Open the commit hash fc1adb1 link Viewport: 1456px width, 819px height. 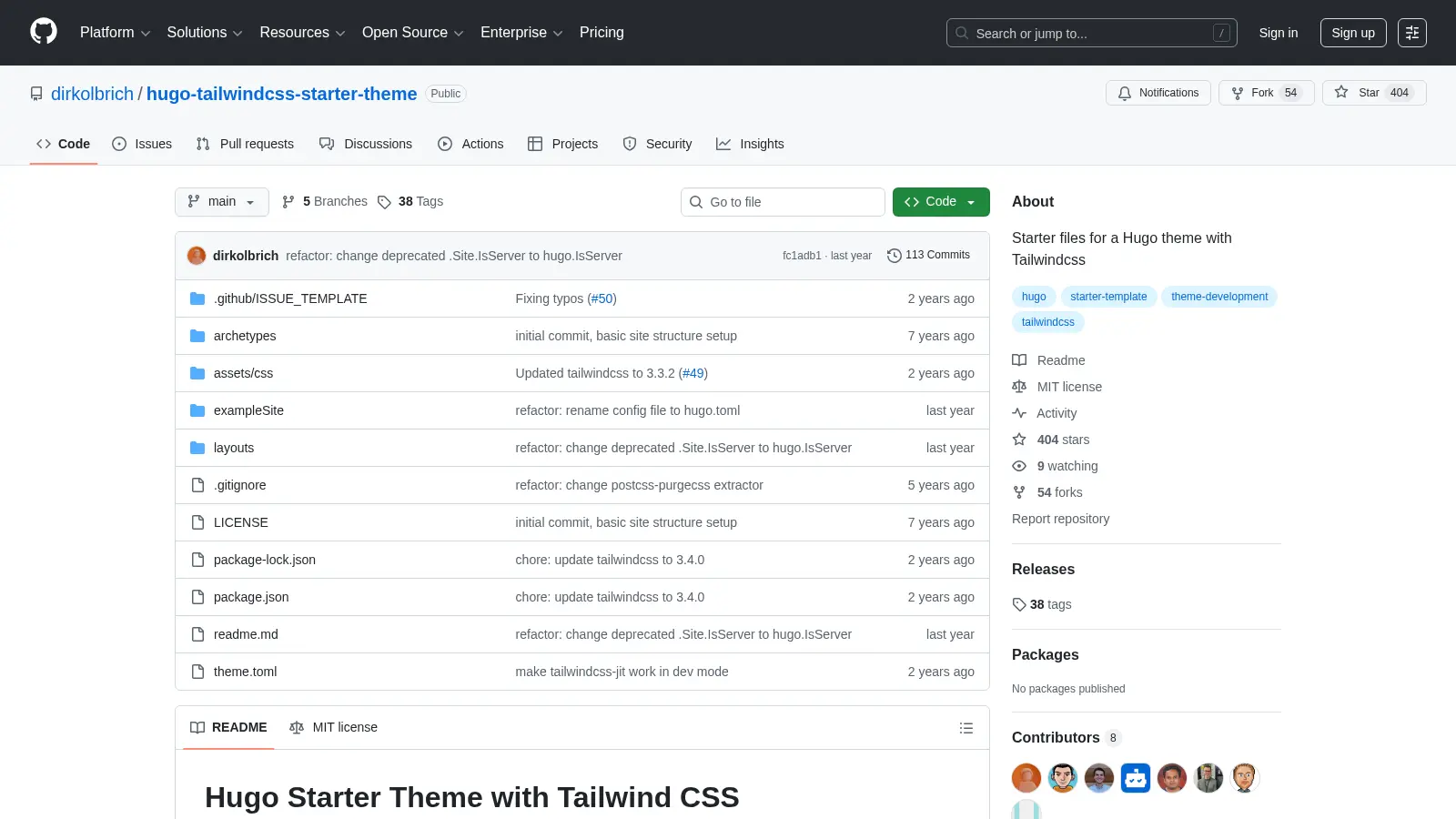pos(802,256)
